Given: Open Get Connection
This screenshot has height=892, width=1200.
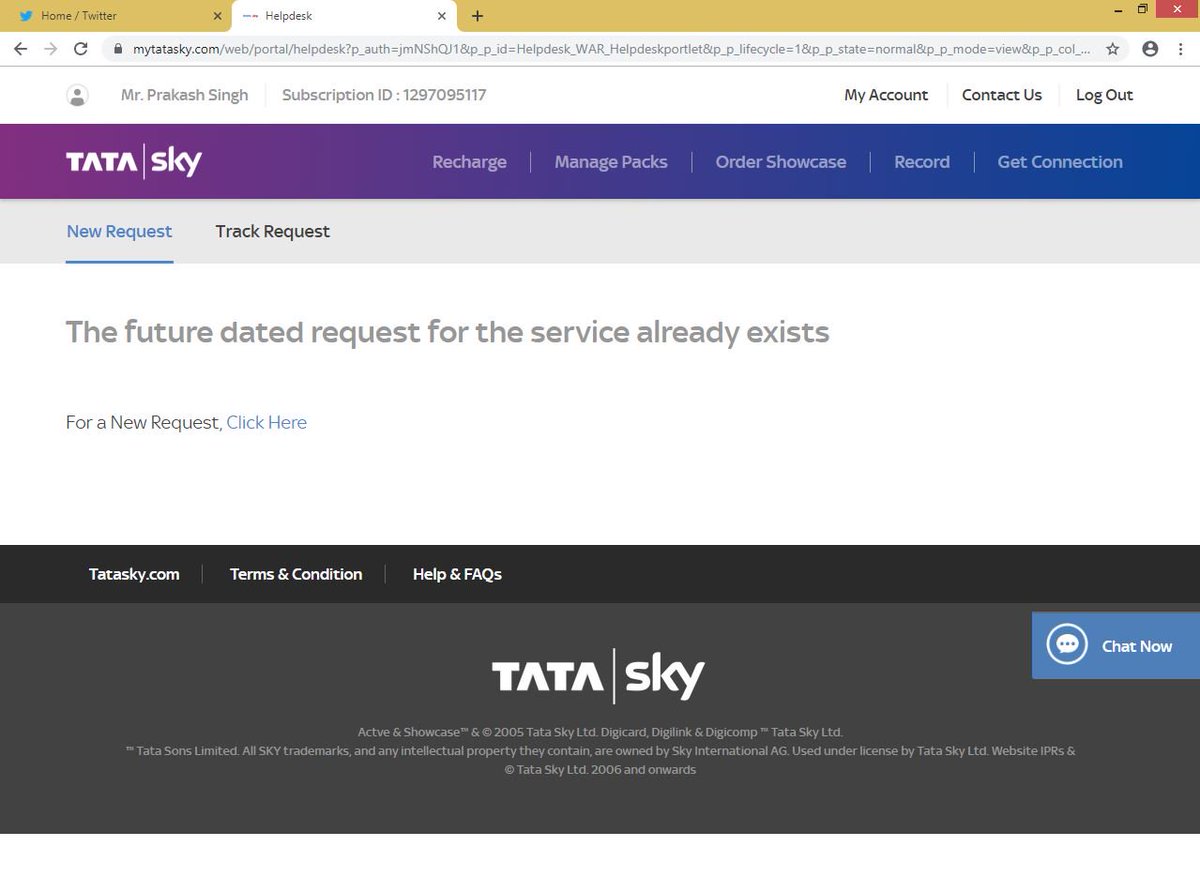Looking at the screenshot, I should pyautogui.click(x=1060, y=162).
